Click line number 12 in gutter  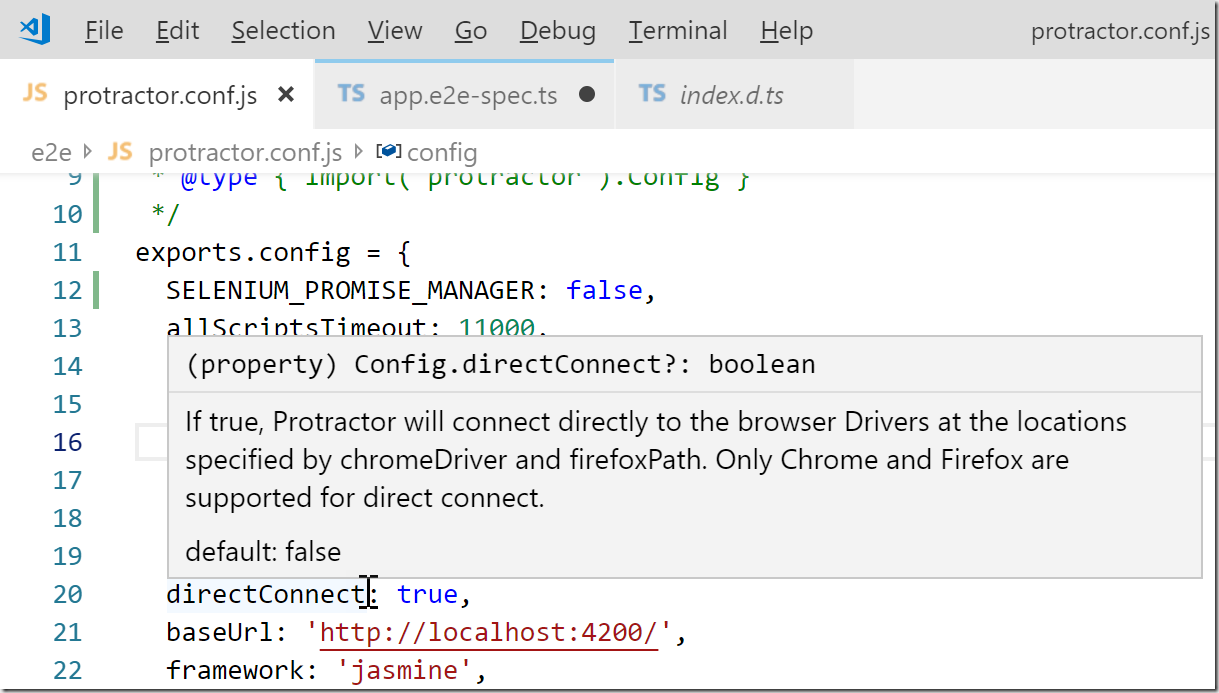67,290
